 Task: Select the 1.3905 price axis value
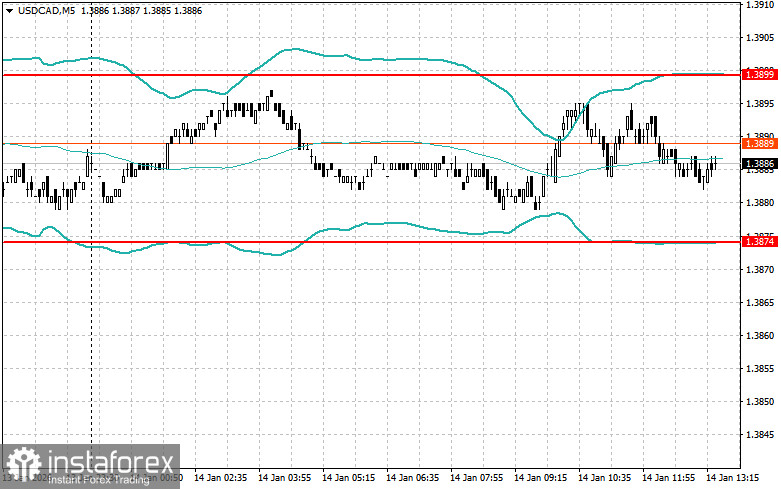(x=760, y=38)
